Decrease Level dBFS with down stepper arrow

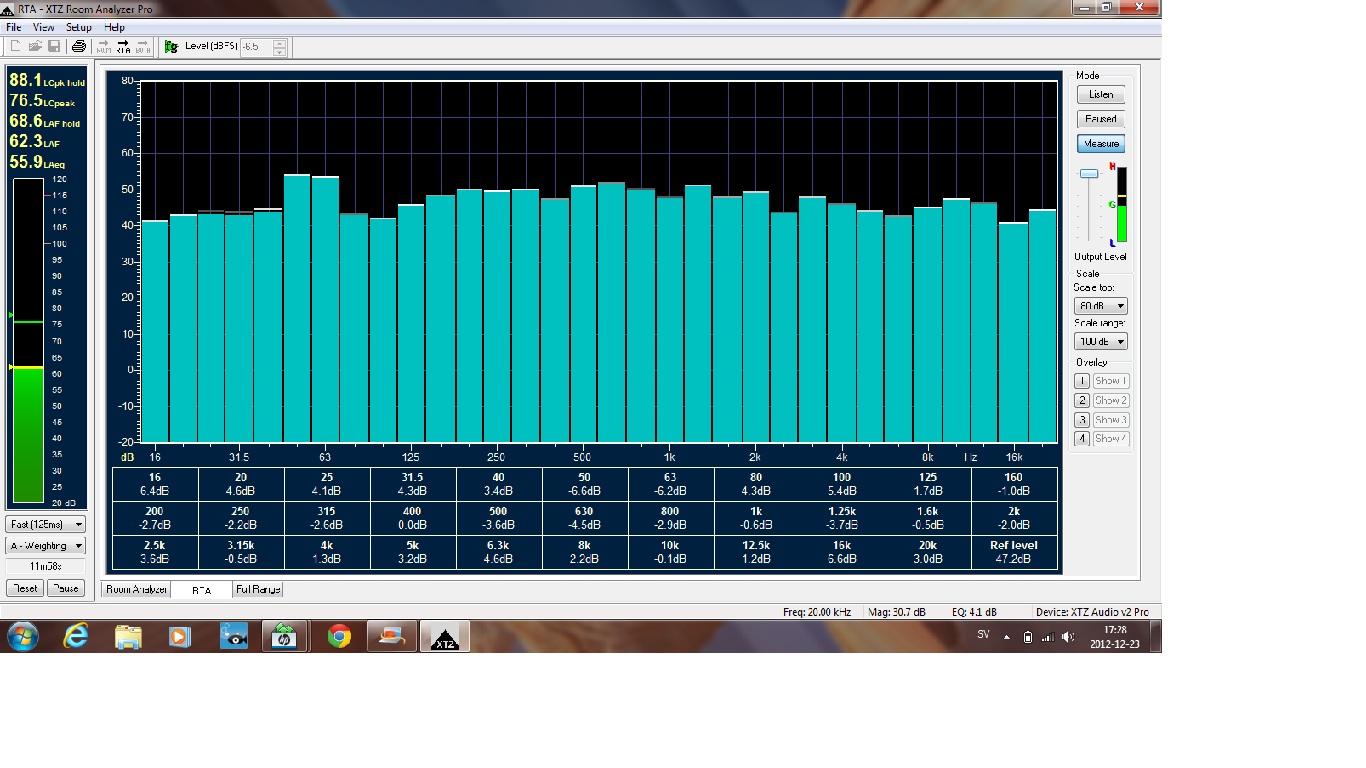tap(279, 51)
